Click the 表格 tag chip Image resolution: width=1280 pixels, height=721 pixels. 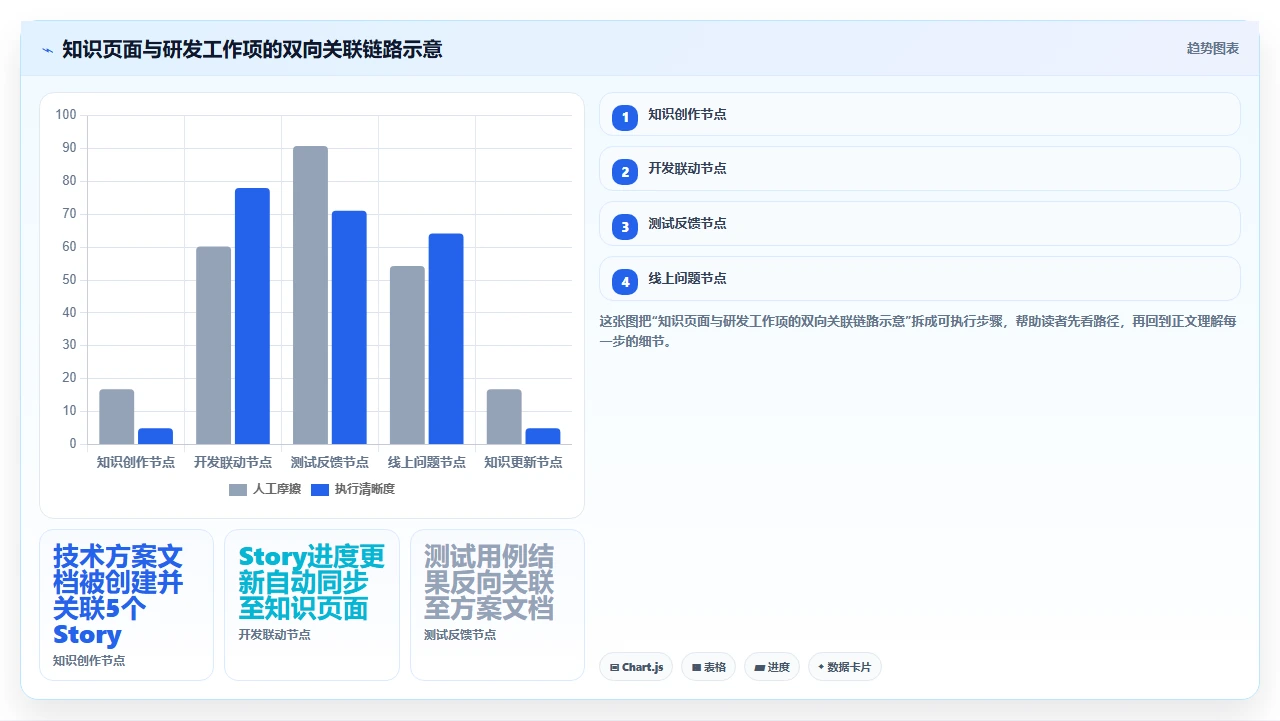(708, 667)
